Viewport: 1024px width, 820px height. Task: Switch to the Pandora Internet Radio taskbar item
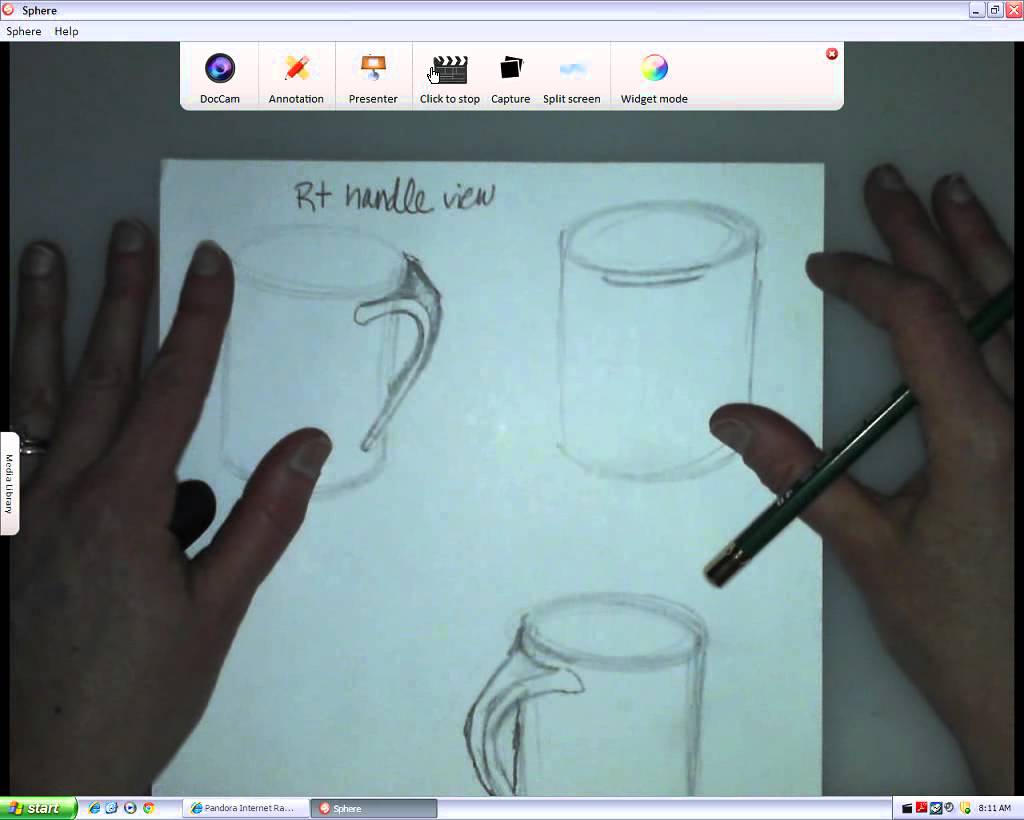click(244, 807)
